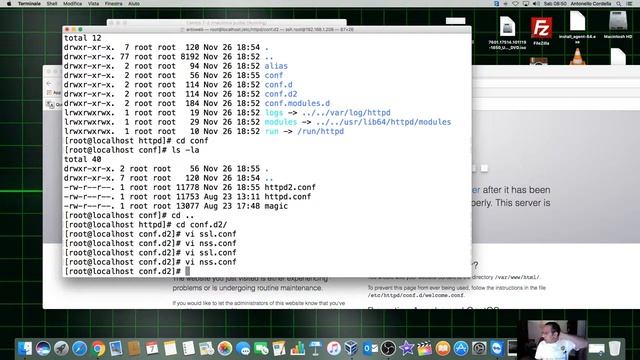Open Spotlight search in menu bar
The width and height of the screenshot is (640, 360).
point(619,4)
